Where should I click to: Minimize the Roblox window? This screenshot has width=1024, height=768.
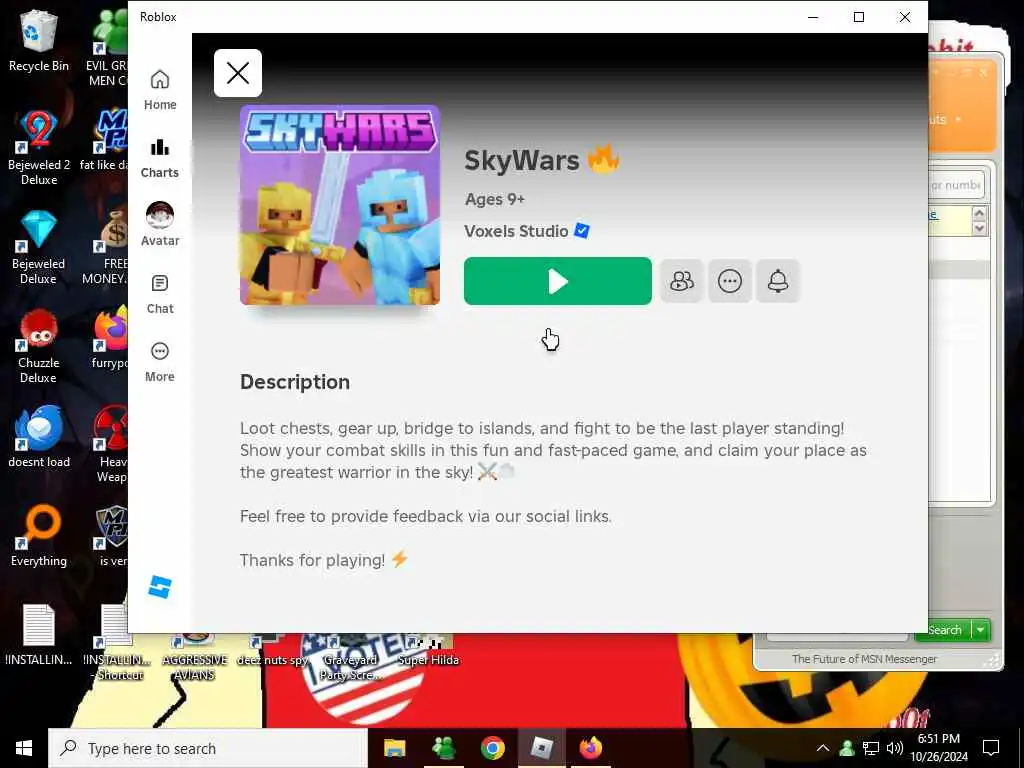813,17
